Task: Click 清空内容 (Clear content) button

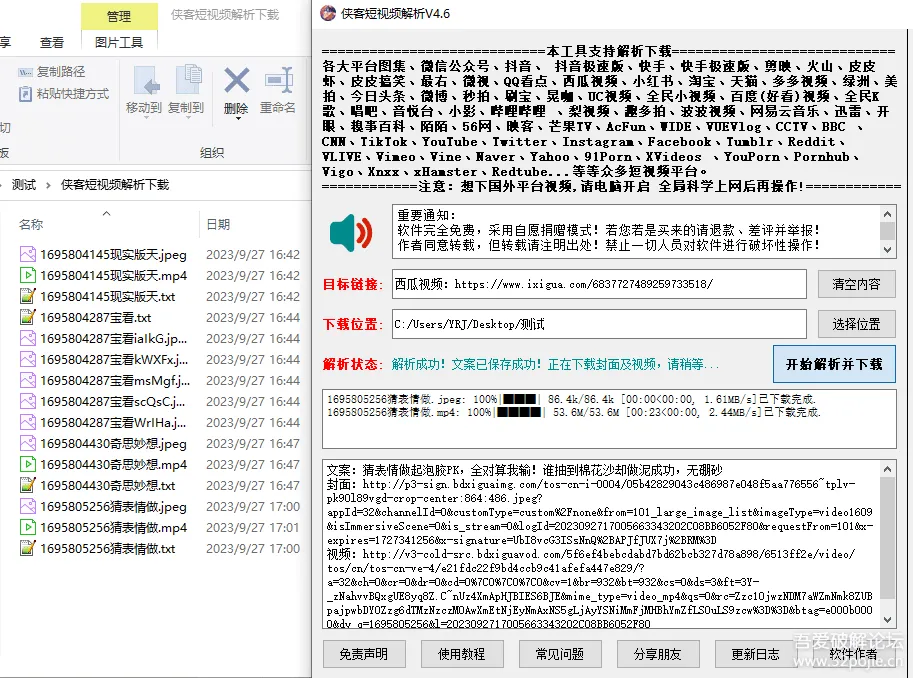Action: pyautogui.click(x=856, y=284)
